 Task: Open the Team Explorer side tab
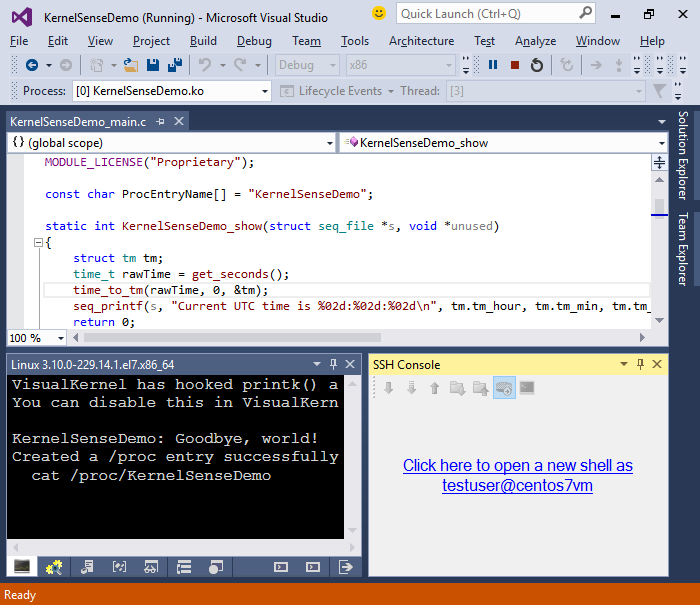pyautogui.click(x=683, y=249)
